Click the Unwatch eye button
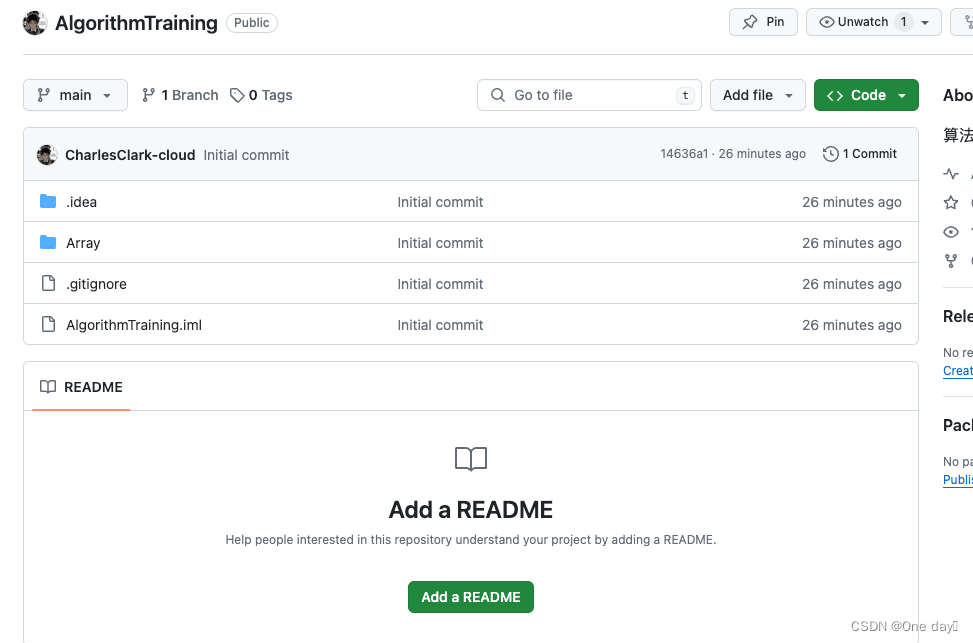Viewport: 973px width, 643px height. click(x=854, y=22)
